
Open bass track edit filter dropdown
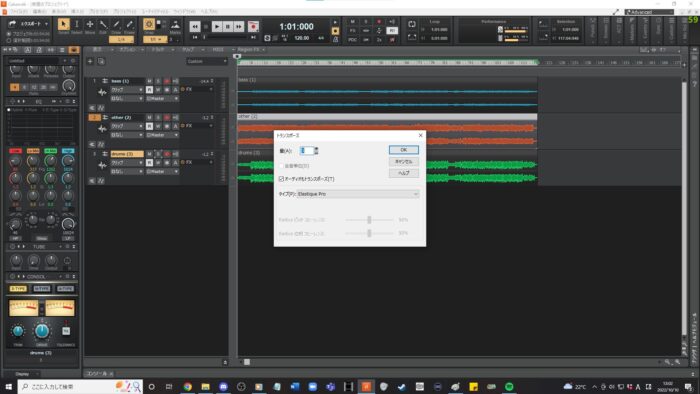click(127, 90)
